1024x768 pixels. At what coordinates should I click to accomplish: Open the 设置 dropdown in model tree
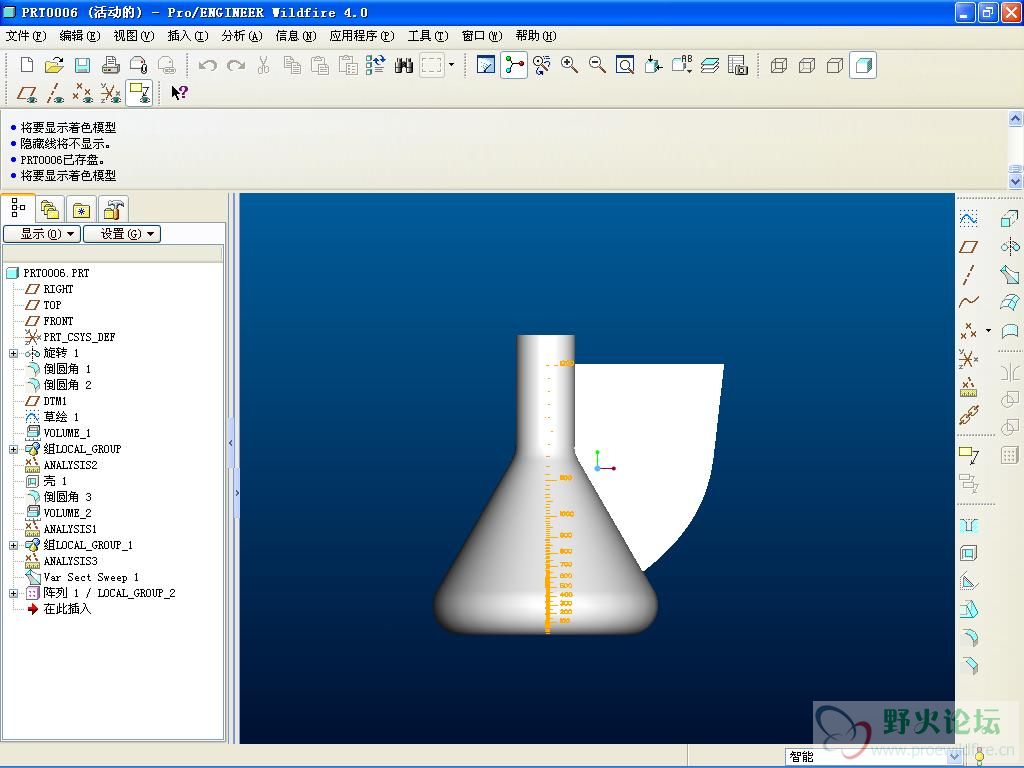pos(122,234)
